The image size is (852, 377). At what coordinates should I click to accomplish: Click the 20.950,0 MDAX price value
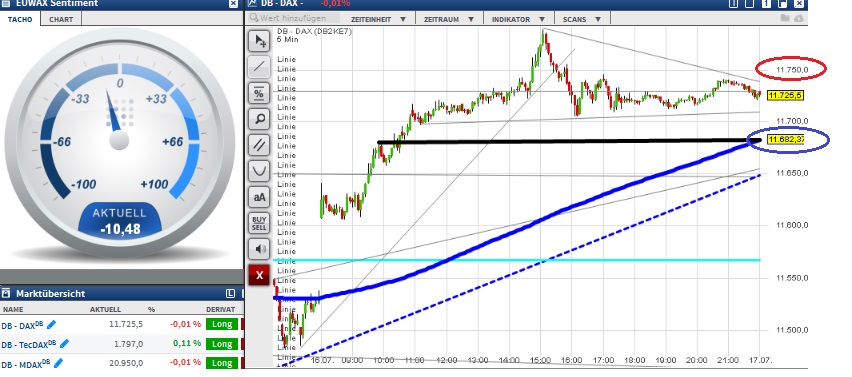click(x=126, y=363)
